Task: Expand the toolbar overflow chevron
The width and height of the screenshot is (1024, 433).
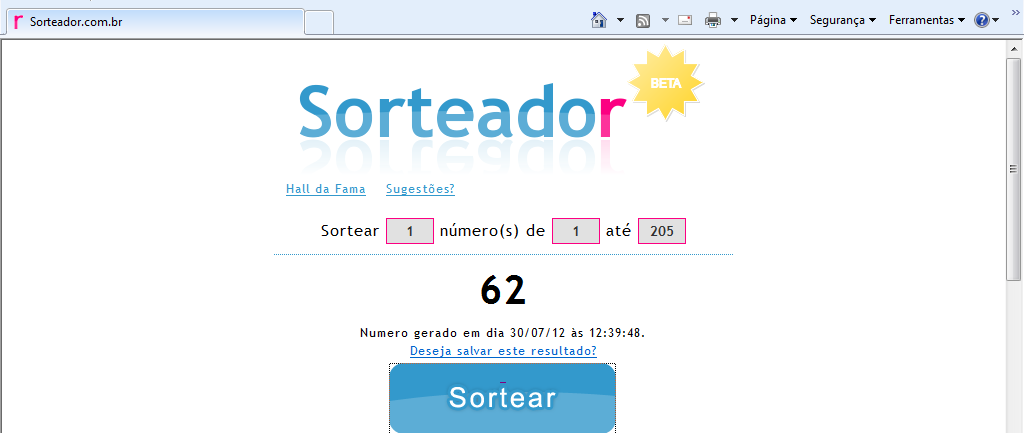Action: pyautogui.click(x=1015, y=11)
